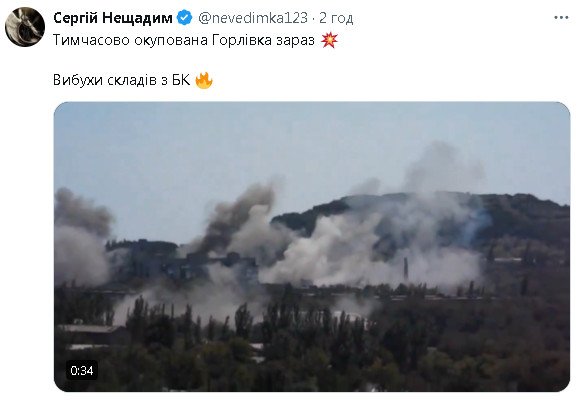Click the blue verified badge
Image resolution: width=583 pixels, height=402 pixels.
(184, 17)
